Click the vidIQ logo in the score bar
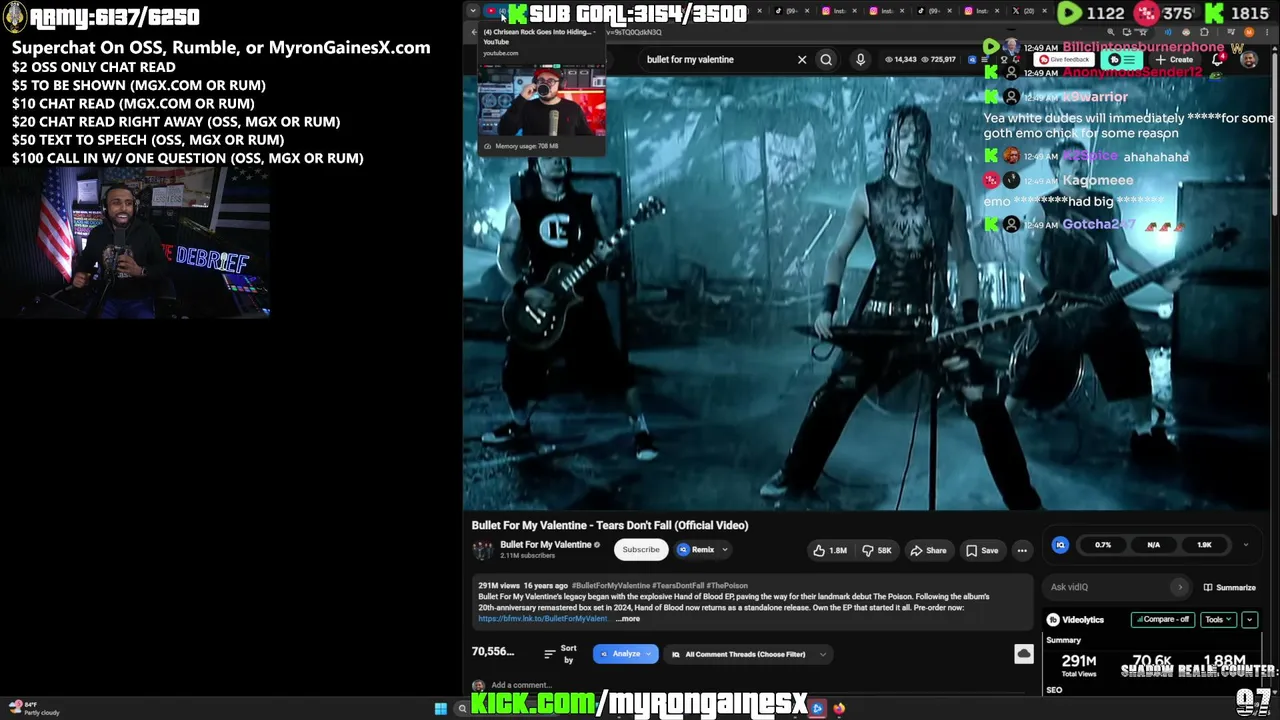 click(1060, 545)
